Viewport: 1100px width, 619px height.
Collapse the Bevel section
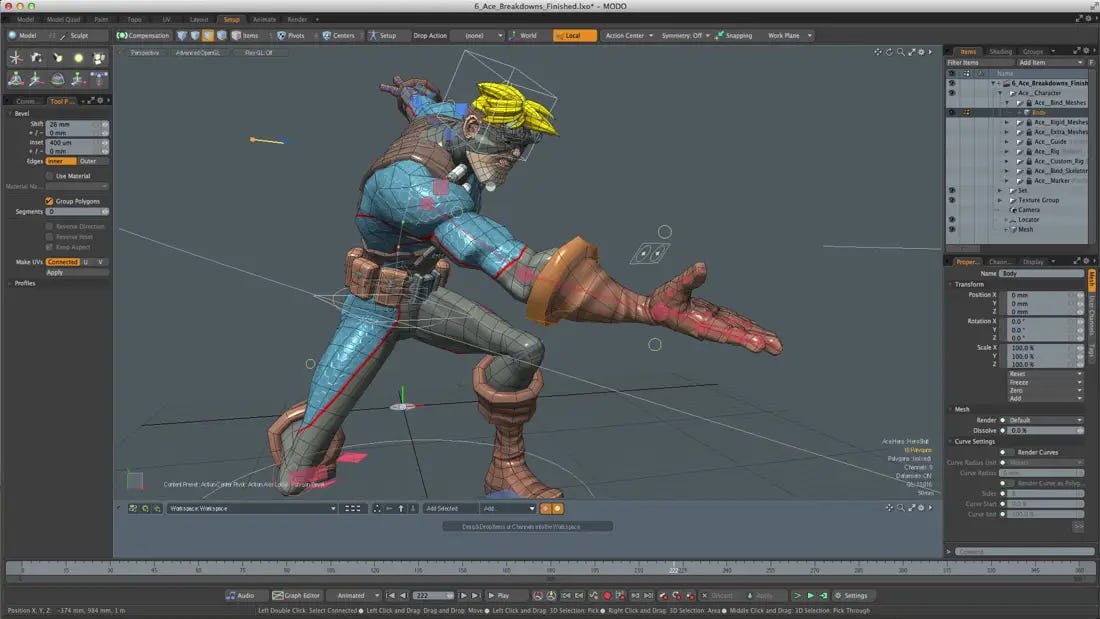click(10, 114)
